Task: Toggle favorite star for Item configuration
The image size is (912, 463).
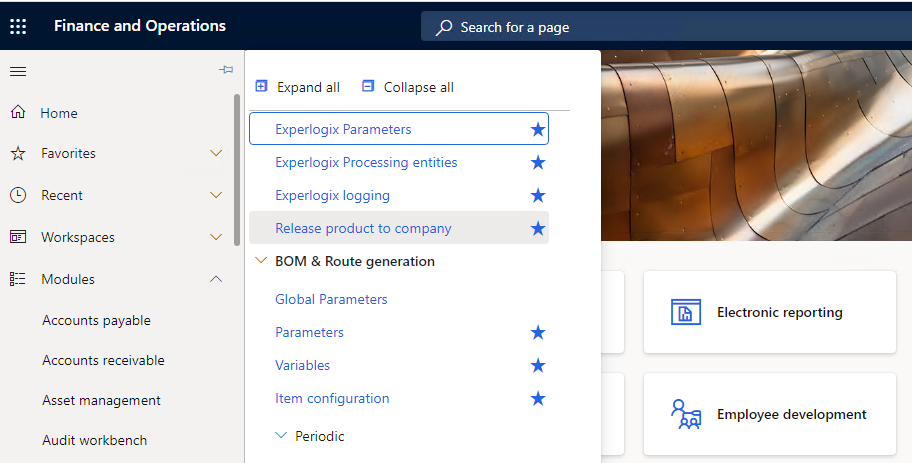Action: tap(538, 398)
